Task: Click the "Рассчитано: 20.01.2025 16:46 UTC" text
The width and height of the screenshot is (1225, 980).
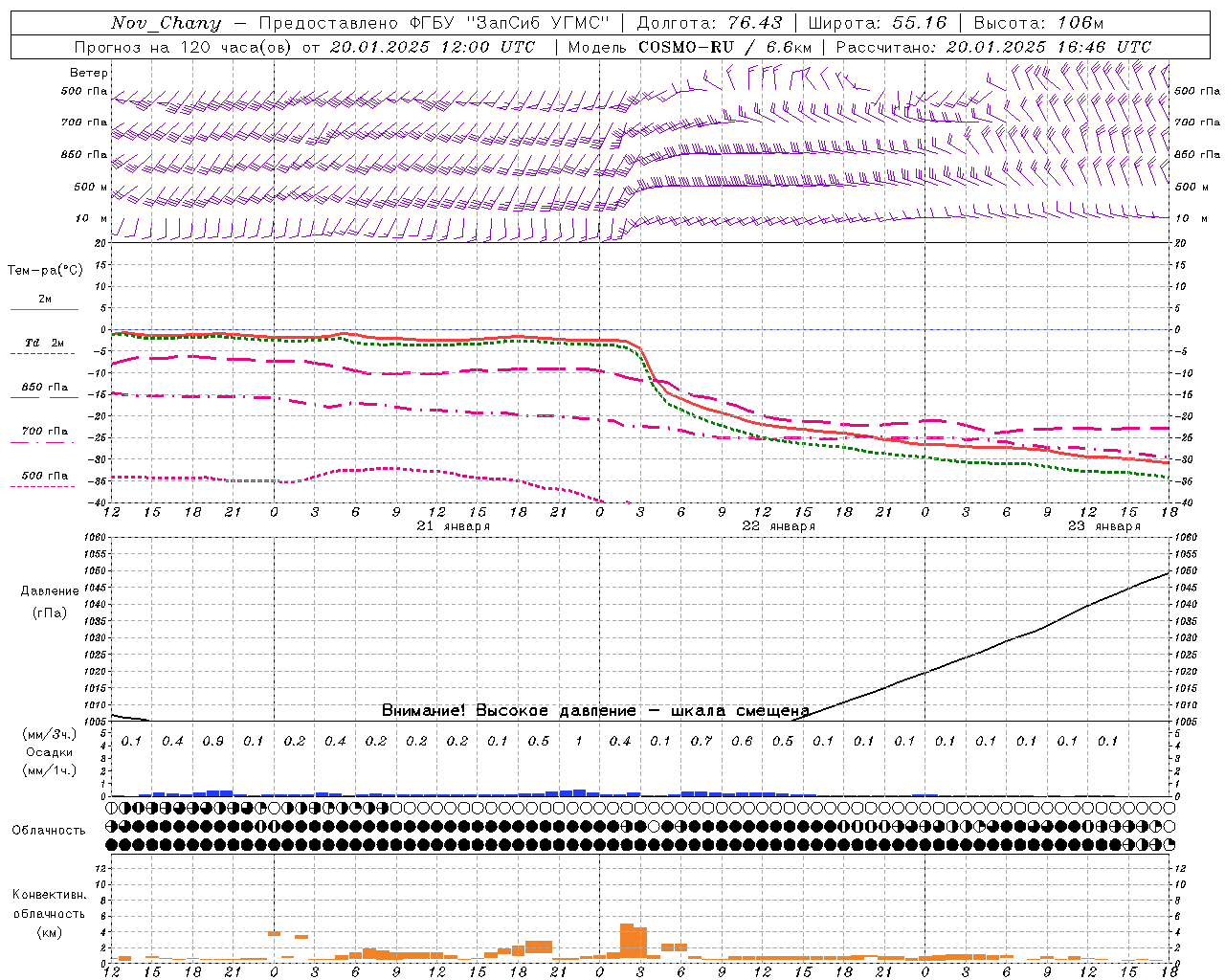Action: (x=993, y=47)
